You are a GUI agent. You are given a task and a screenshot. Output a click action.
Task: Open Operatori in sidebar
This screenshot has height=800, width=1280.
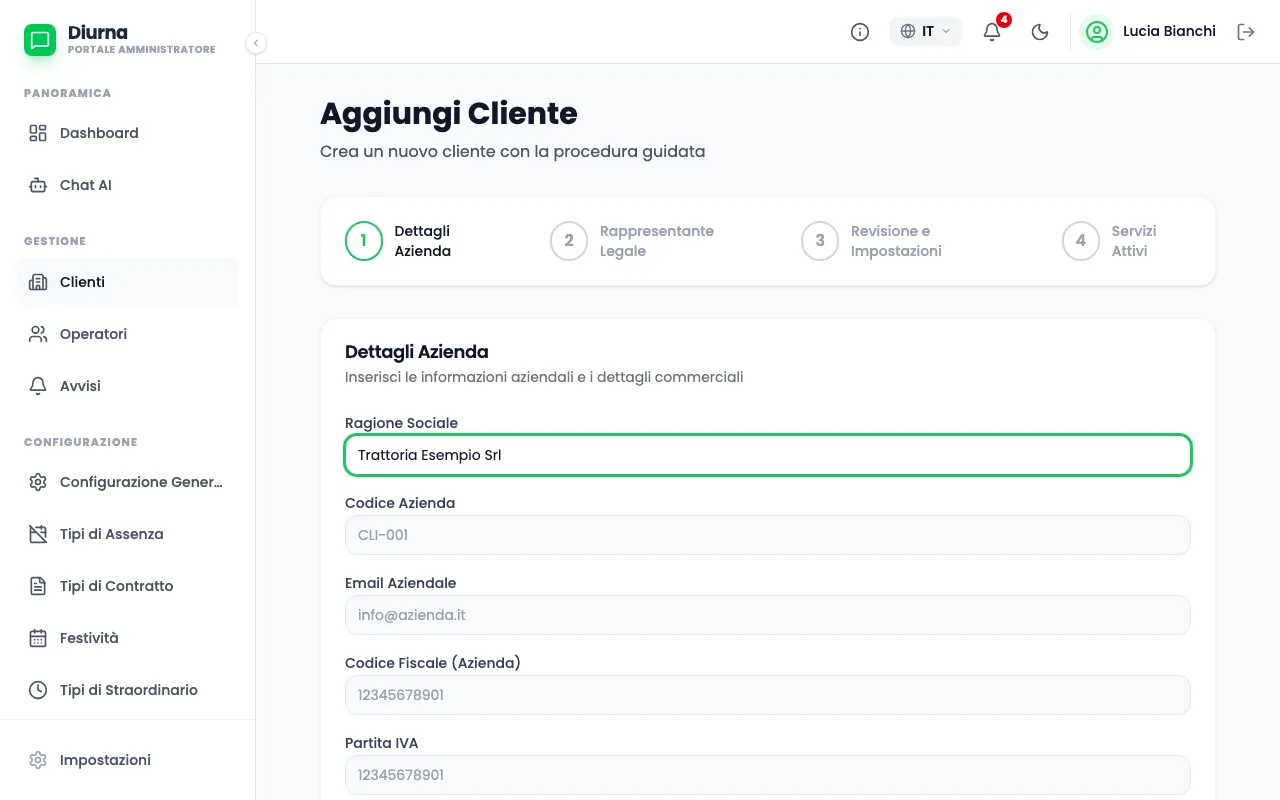[128, 334]
